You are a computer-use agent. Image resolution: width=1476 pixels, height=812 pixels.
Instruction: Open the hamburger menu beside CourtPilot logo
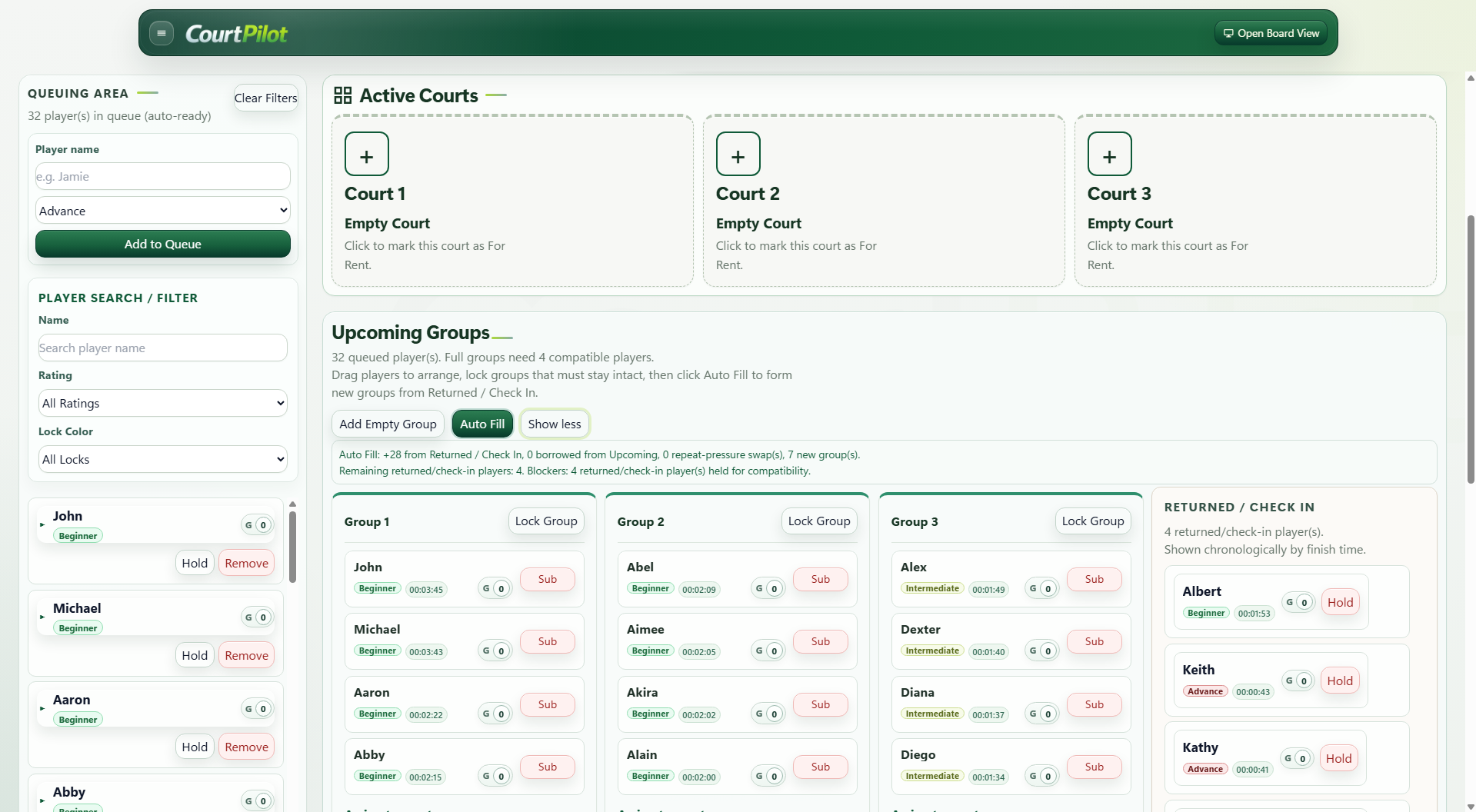[x=161, y=33]
